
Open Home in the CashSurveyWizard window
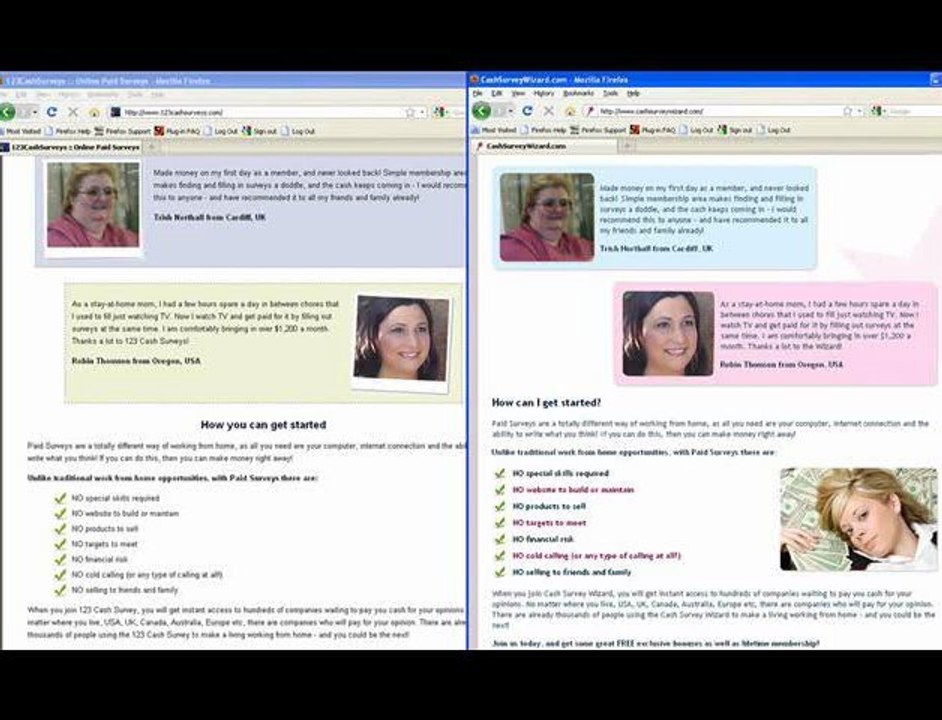click(570, 111)
